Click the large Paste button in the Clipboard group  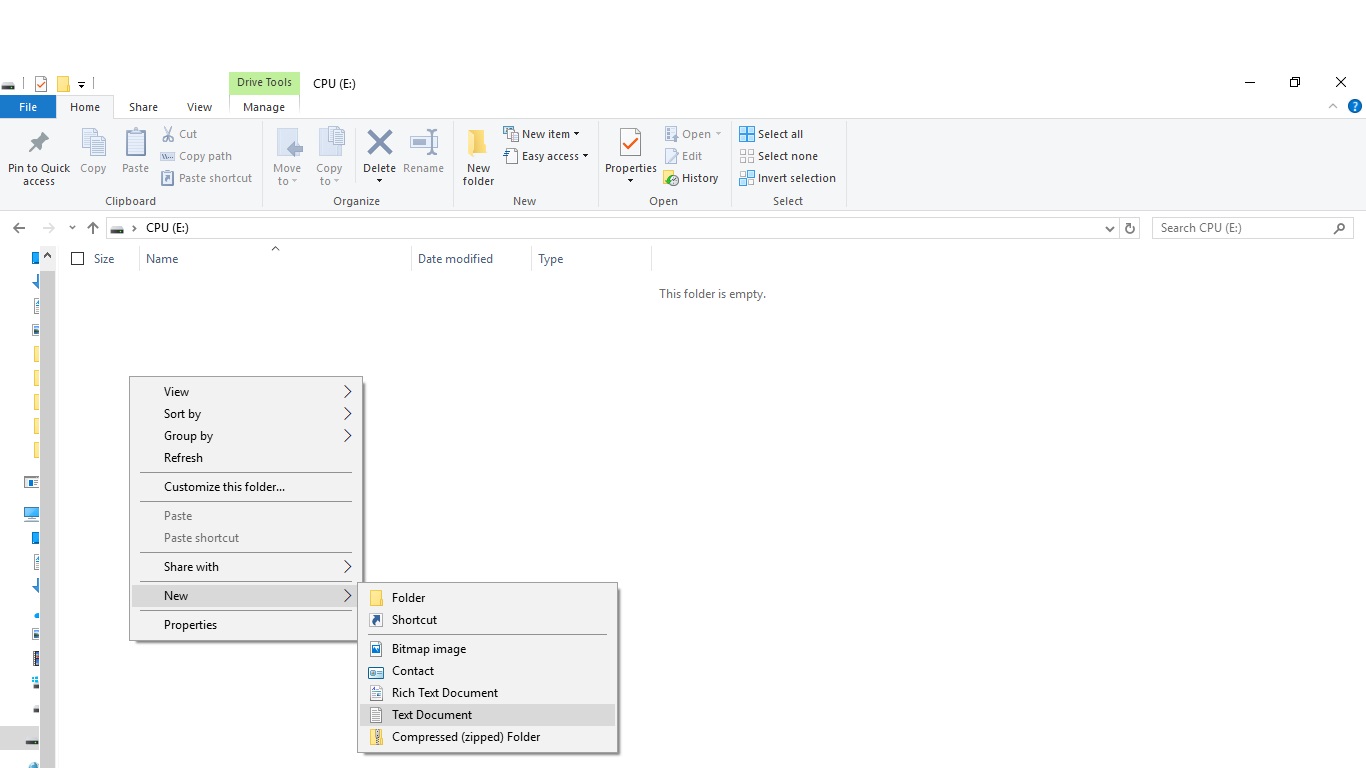point(135,152)
